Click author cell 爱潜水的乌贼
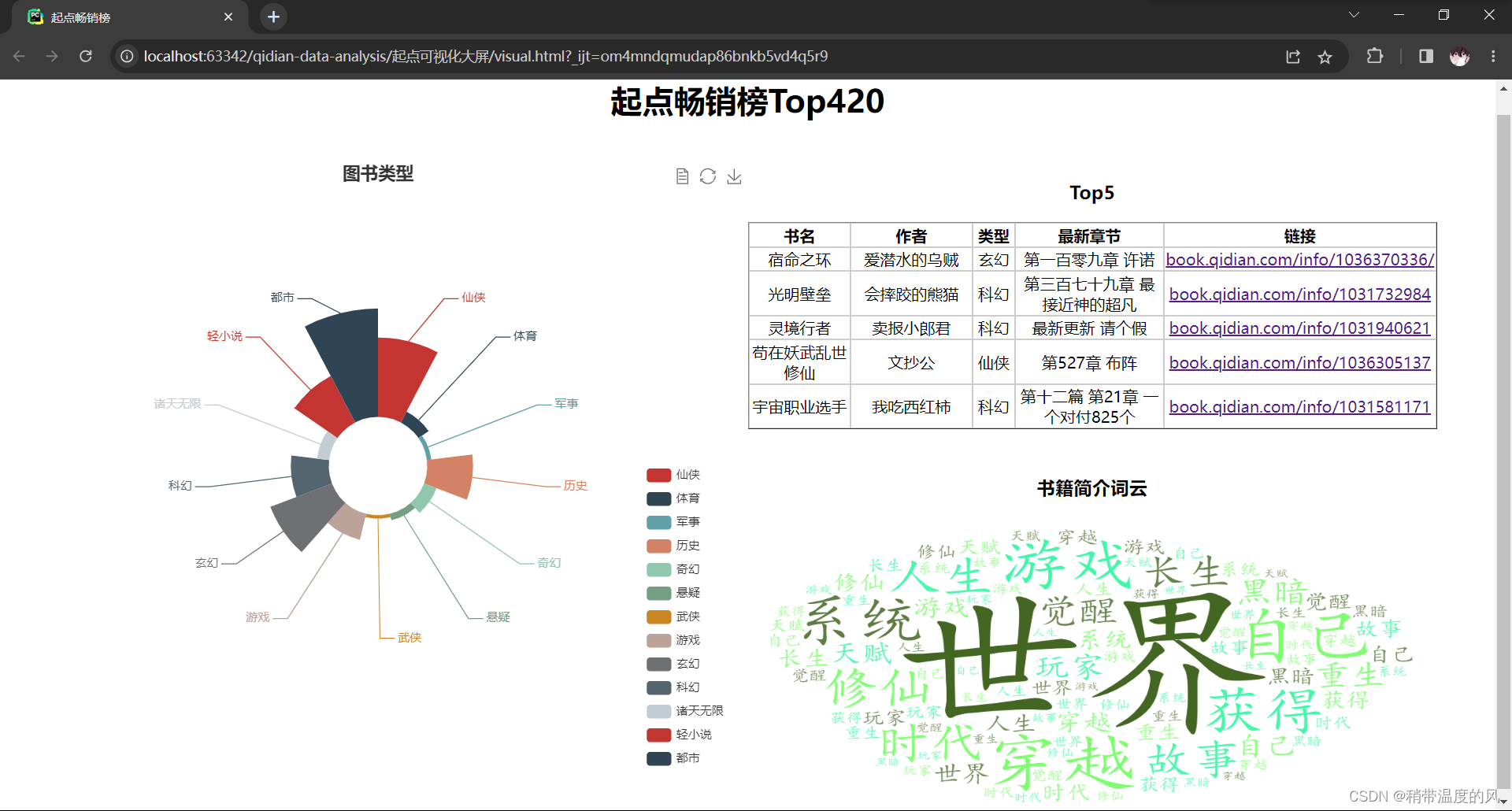Screen dimensions: 1512x811 tap(911, 260)
